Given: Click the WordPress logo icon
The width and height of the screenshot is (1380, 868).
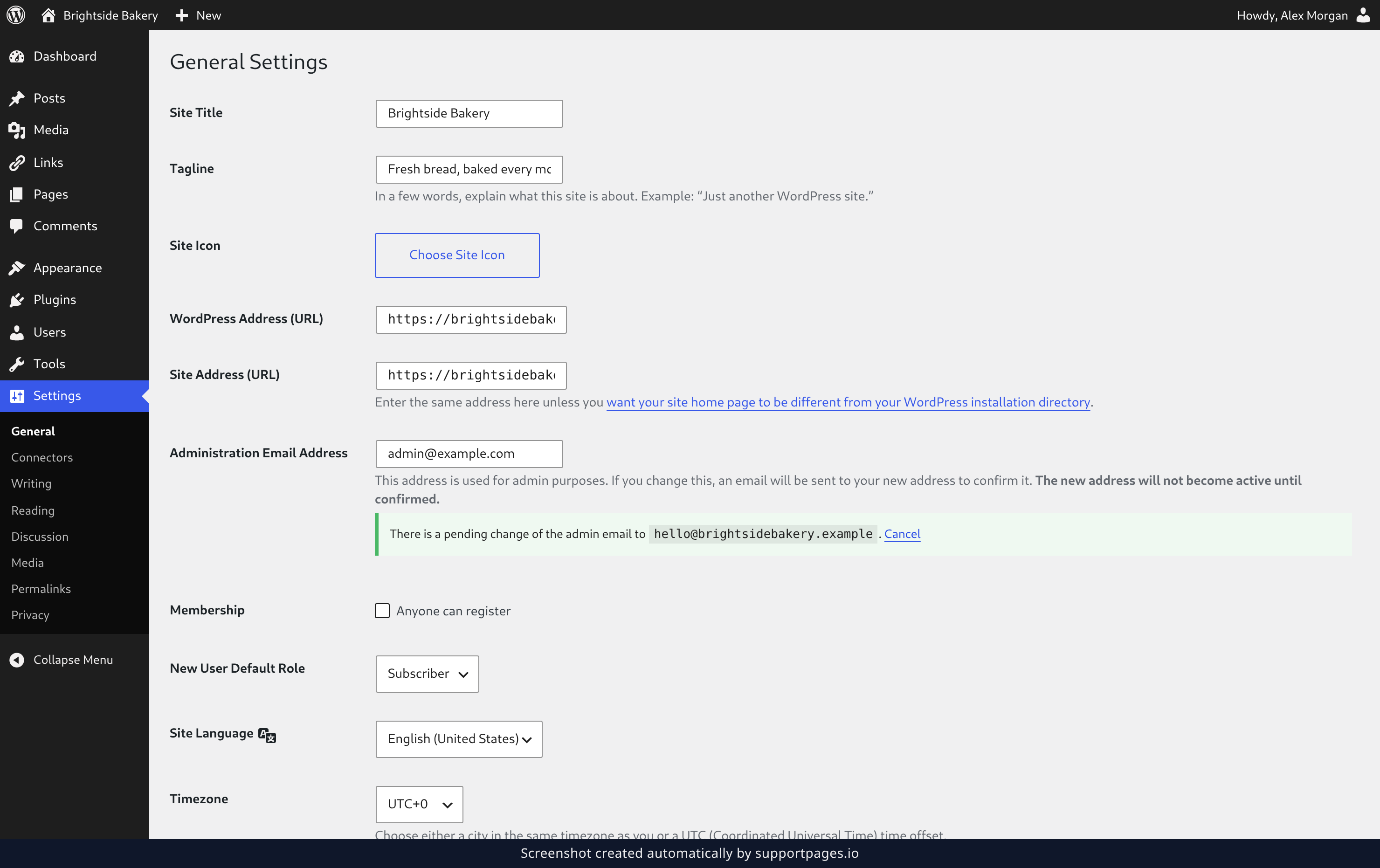Looking at the screenshot, I should coord(15,15).
